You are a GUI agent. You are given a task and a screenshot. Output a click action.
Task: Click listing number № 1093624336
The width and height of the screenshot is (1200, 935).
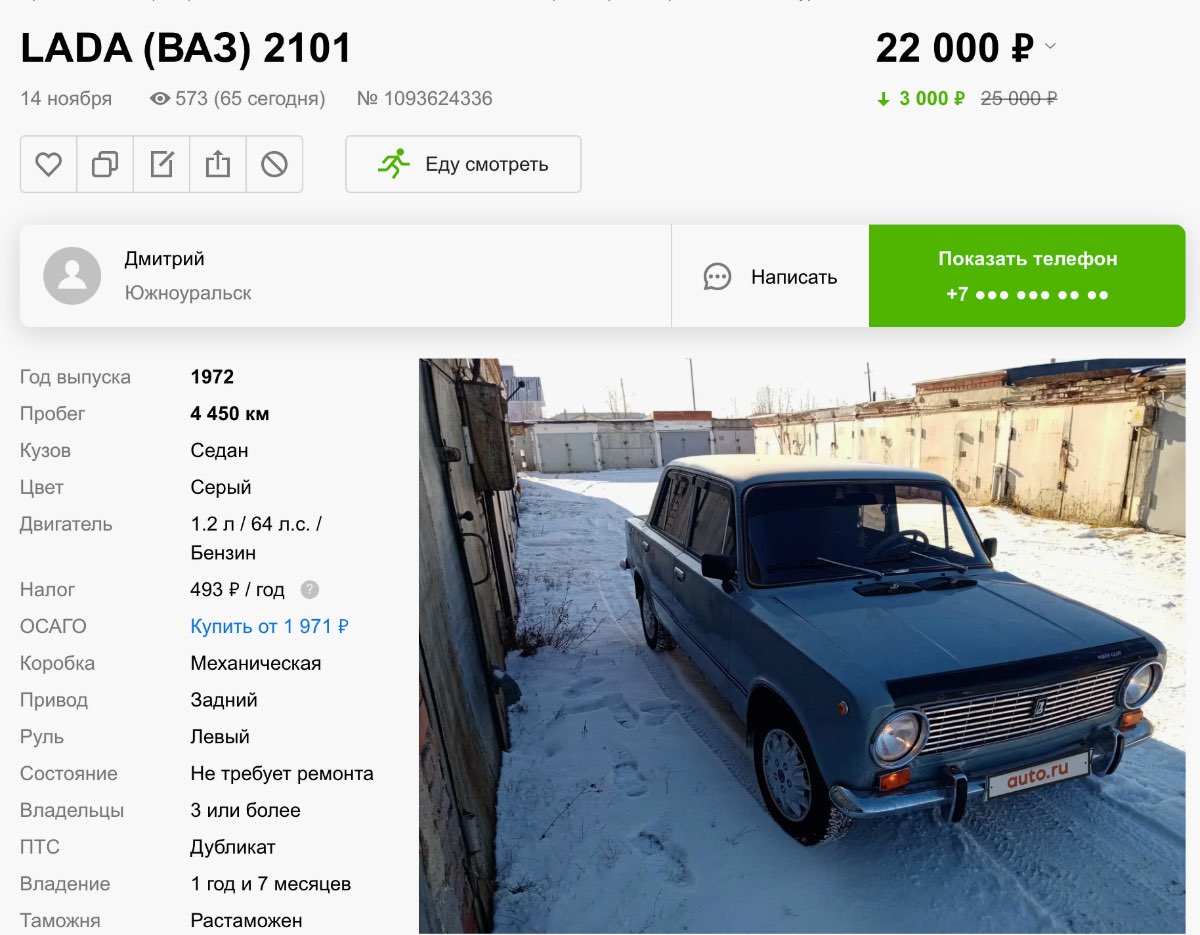(x=425, y=99)
